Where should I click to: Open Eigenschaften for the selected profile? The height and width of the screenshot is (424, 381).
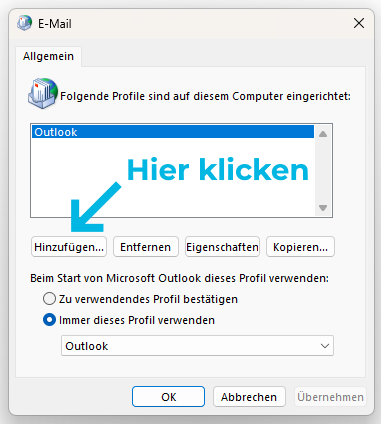[x=222, y=247]
